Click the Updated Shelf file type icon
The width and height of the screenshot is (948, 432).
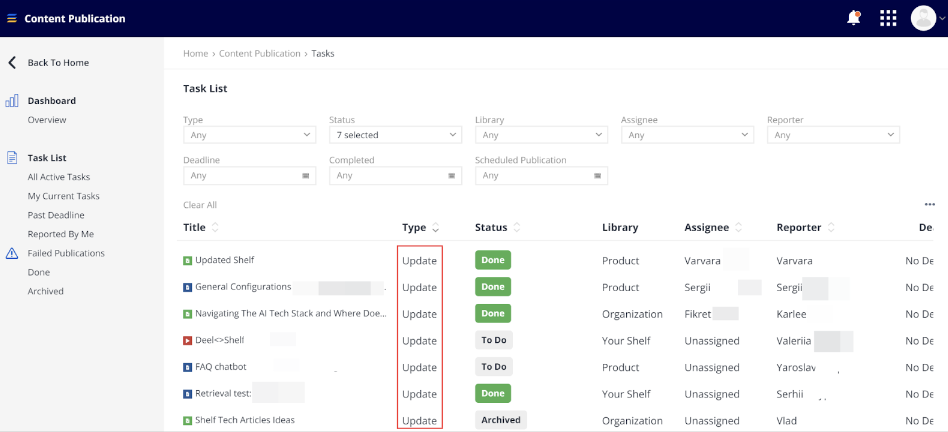click(187, 260)
